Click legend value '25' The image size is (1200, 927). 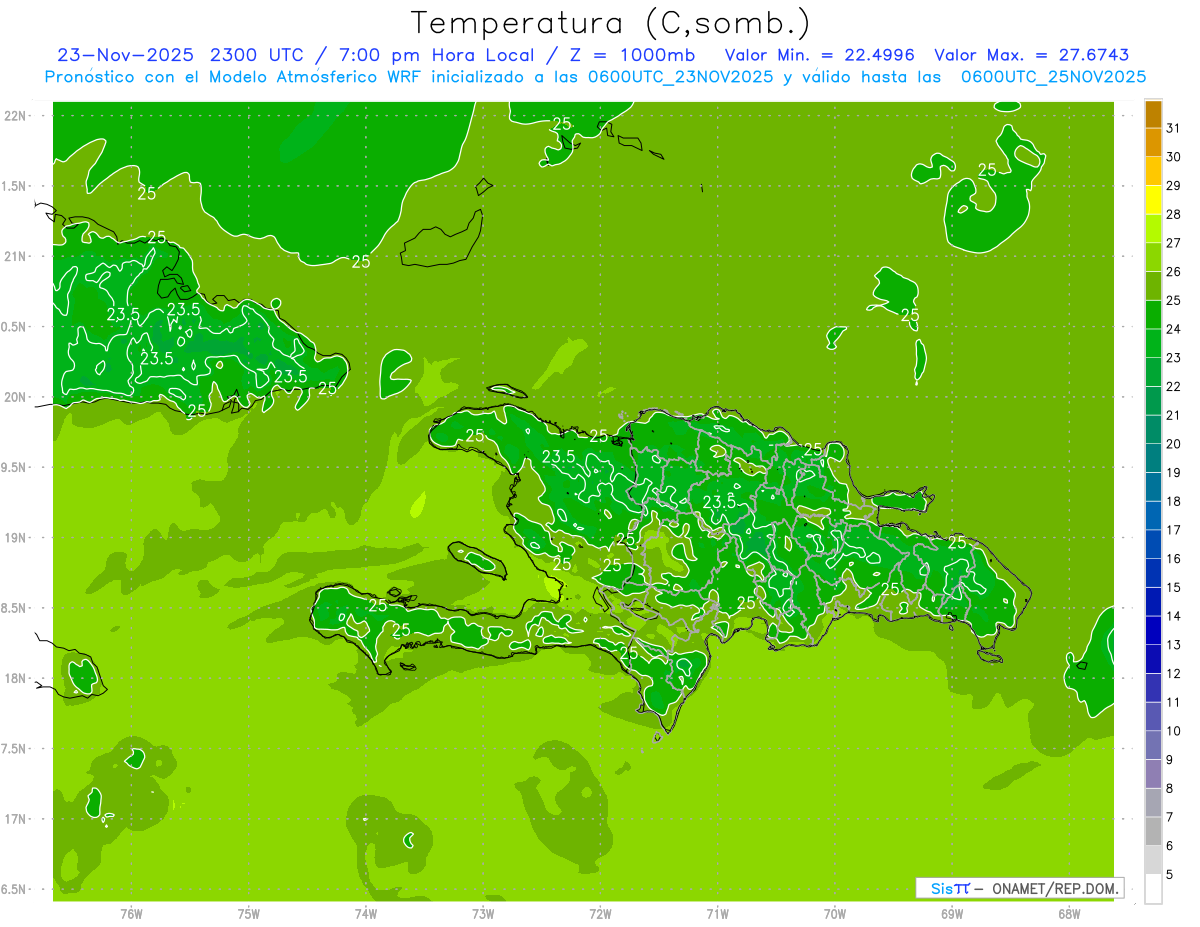pos(1174,300)
